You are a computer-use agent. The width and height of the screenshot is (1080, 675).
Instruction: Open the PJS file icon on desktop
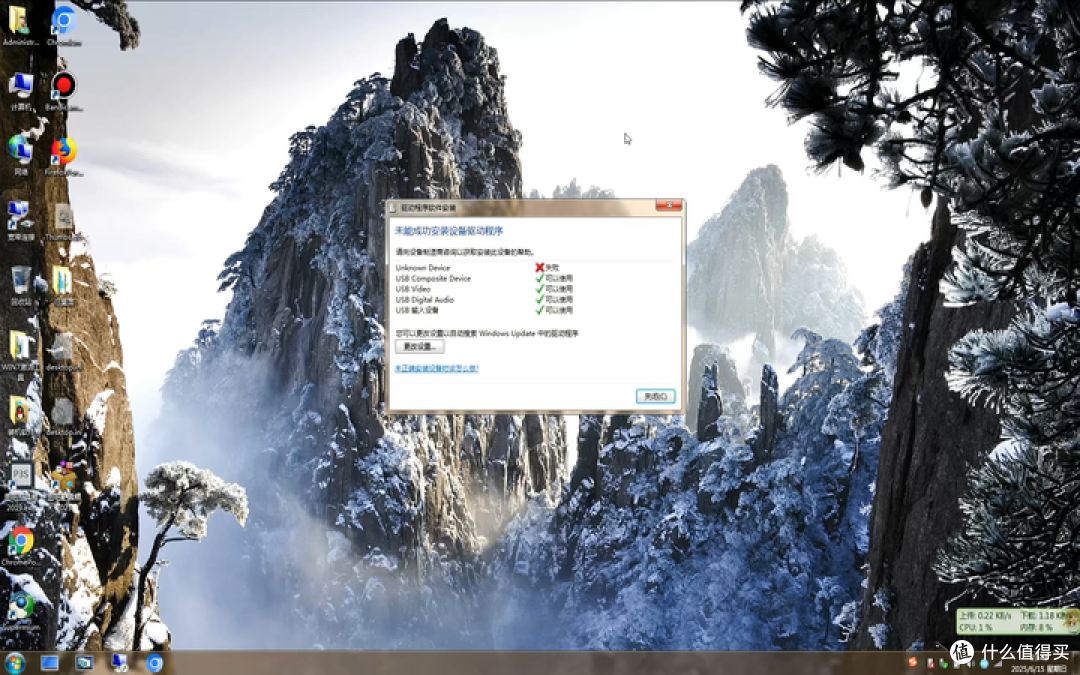(21, 482)
